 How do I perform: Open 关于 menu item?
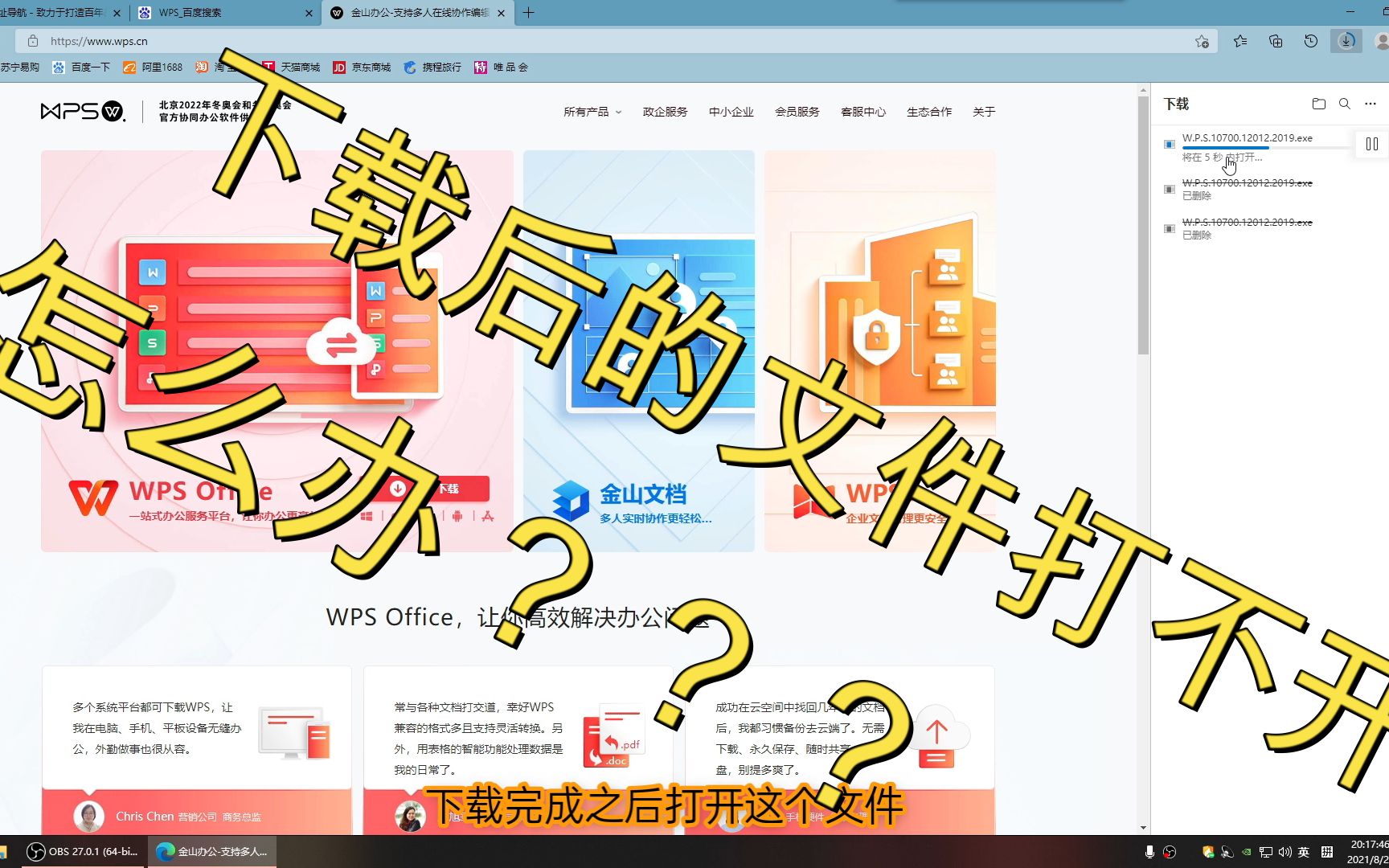coord(984,112)
